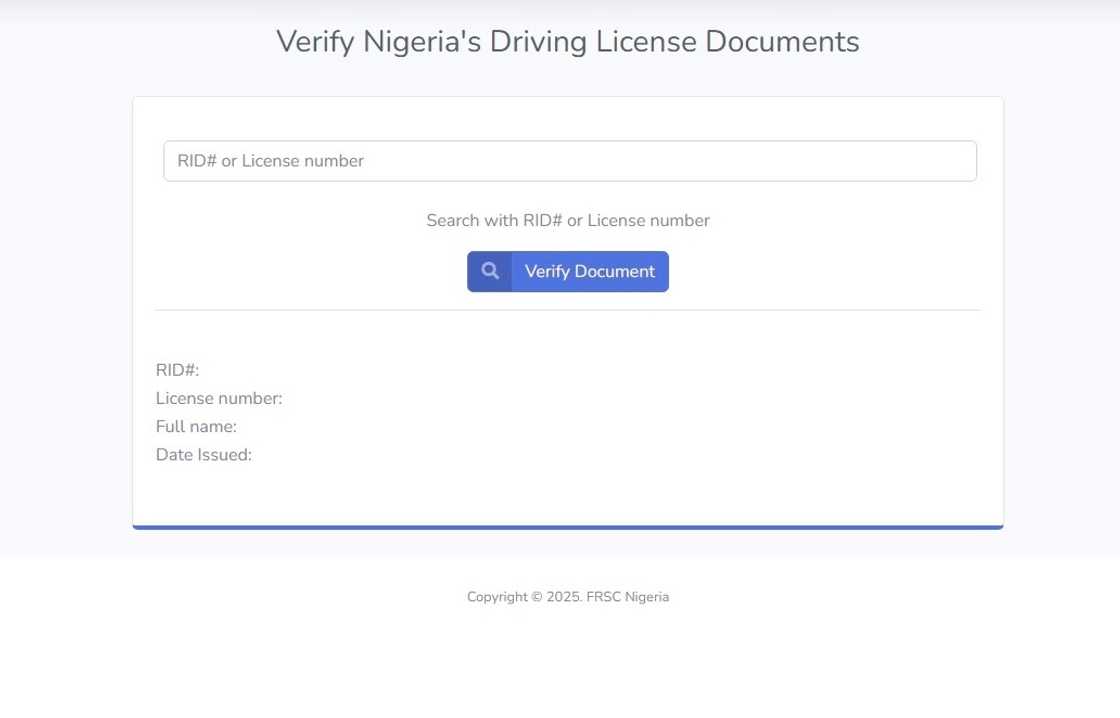1120x718 pixels.
Task: Select the License number result label
Action: click(219, 398)
